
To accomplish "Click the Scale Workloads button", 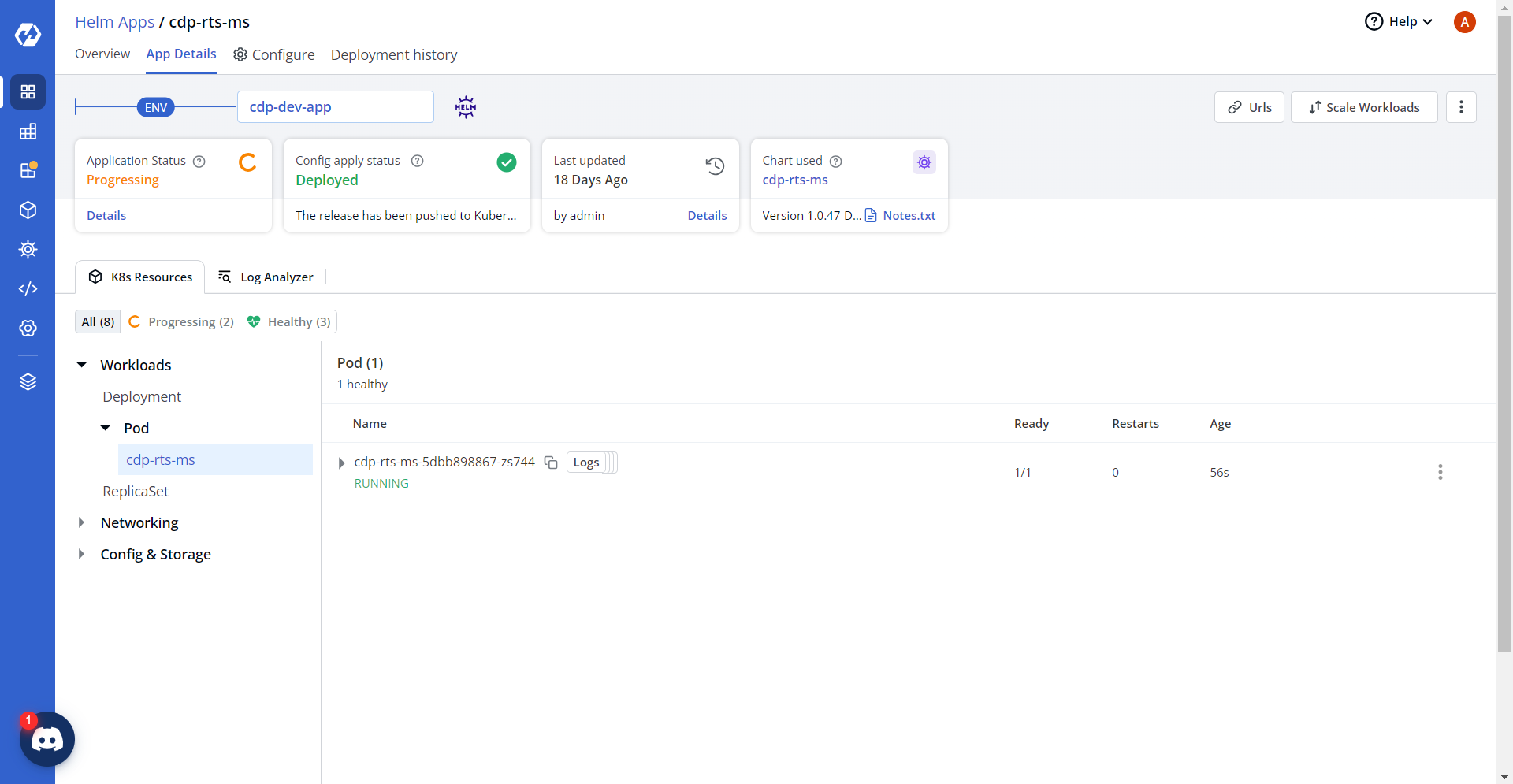I will pos(1363,107).
